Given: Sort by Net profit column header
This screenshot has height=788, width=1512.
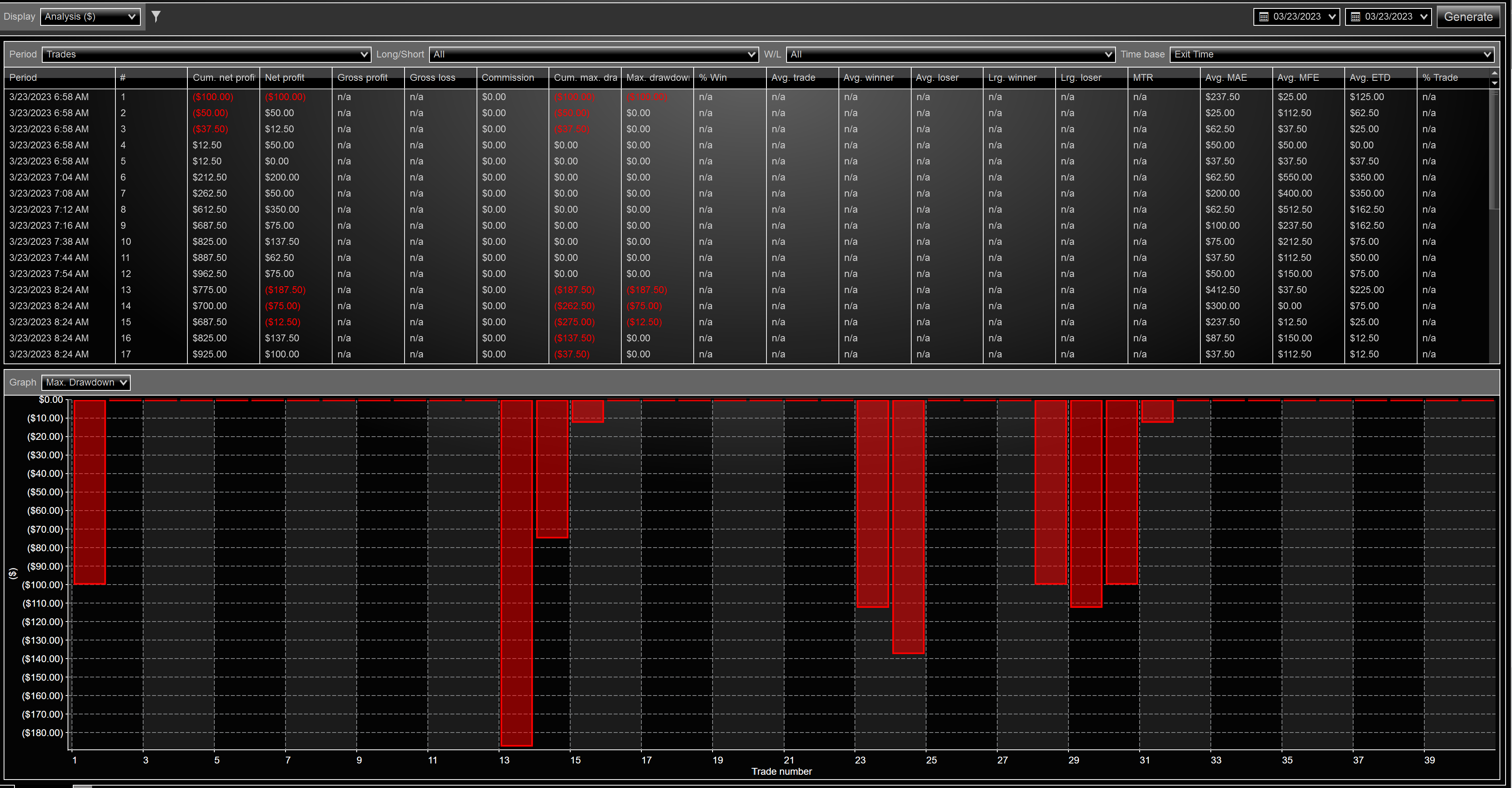Looking at the screenshot, I should (296, 78).
